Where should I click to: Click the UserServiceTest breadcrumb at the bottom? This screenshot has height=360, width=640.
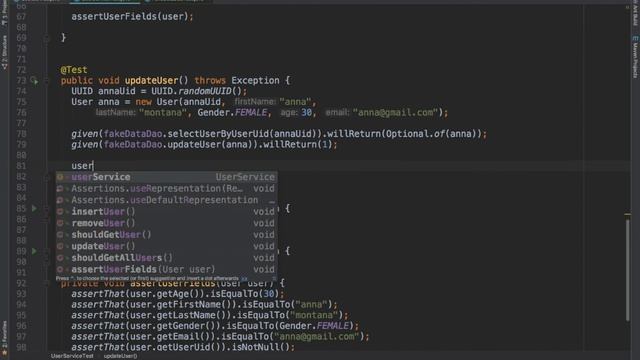click(72, 356)
